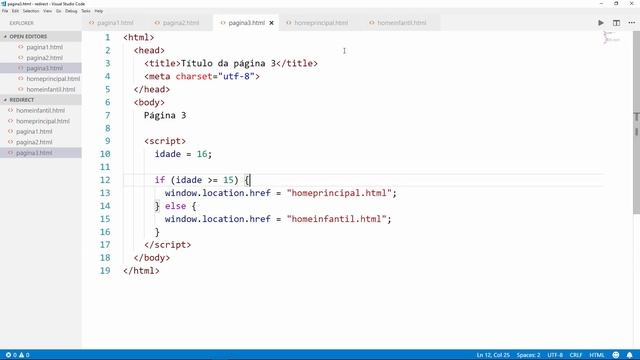Click the feedback smiley icon in status bar

(616, 355)
